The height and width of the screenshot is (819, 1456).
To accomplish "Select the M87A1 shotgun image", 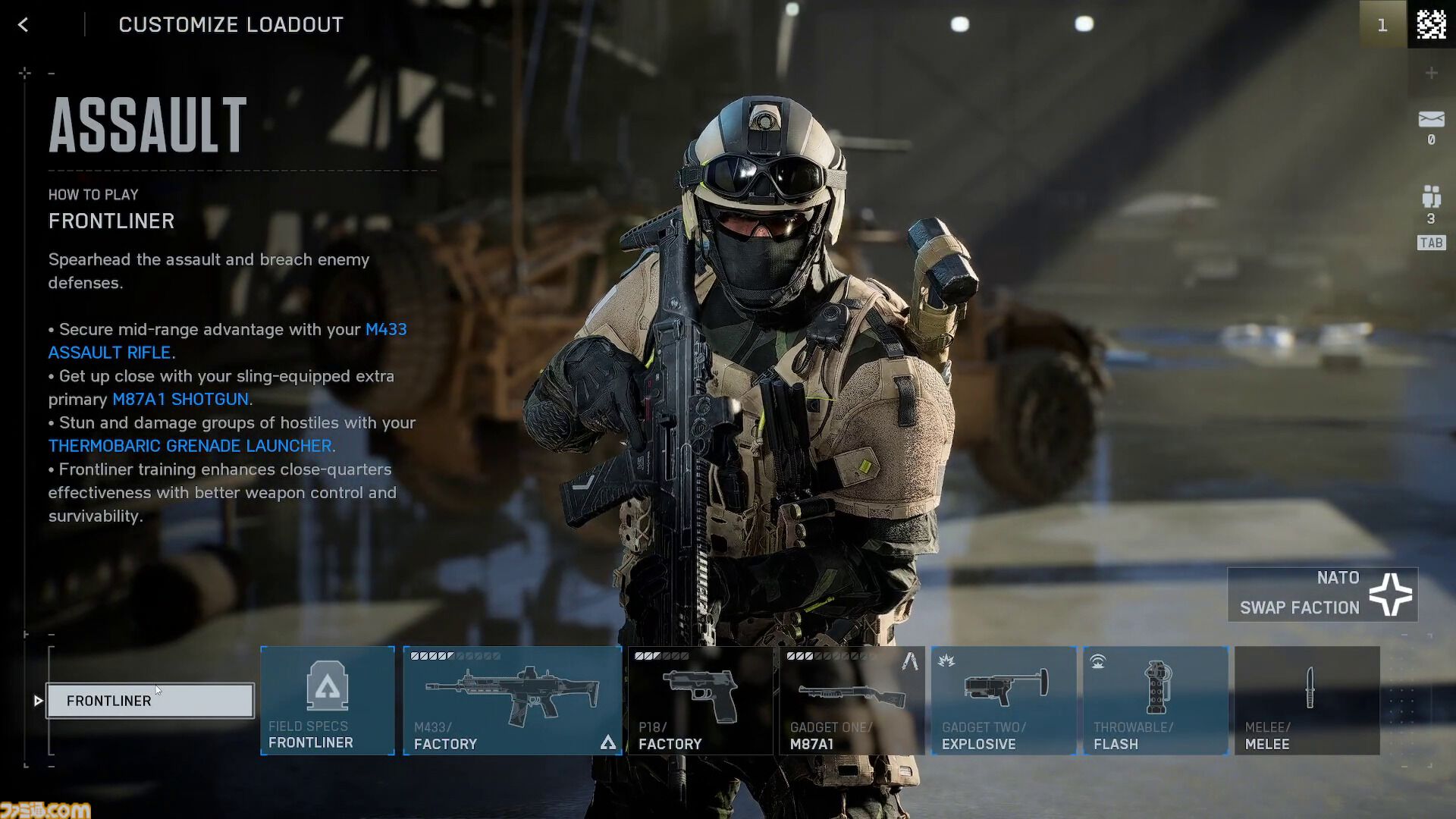I will 852,697.
